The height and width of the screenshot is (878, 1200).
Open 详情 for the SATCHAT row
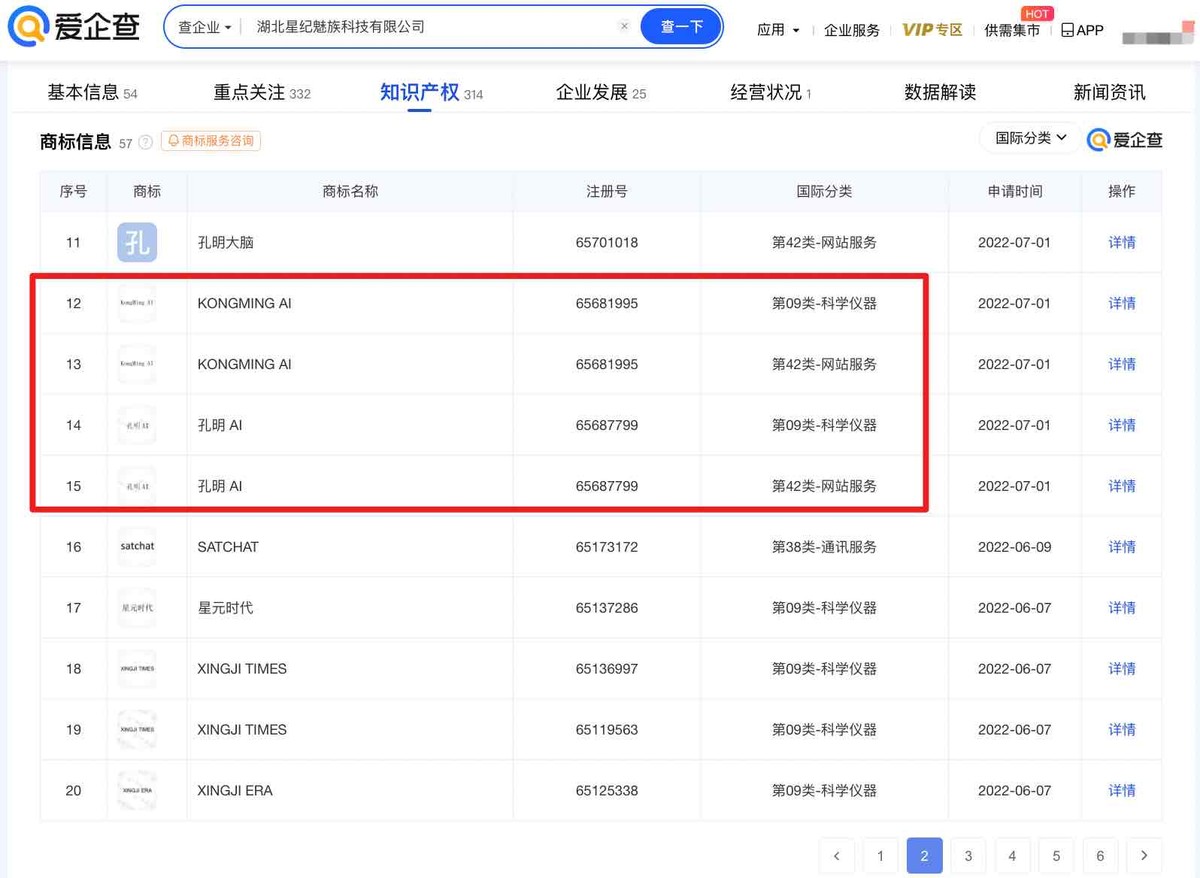(1122, 548)
